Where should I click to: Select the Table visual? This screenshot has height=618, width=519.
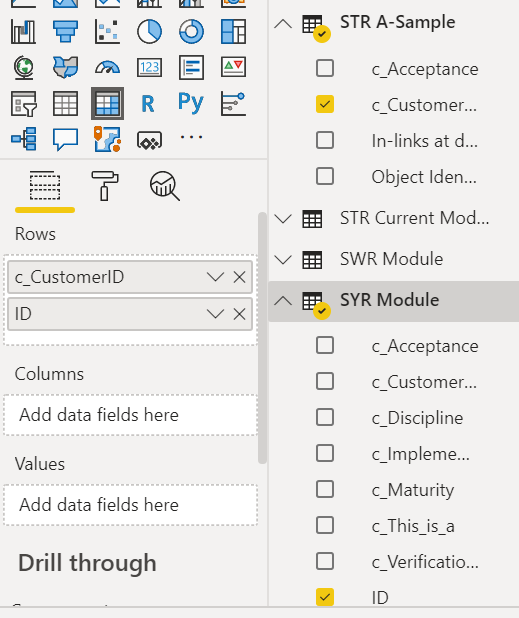[65, 104]
